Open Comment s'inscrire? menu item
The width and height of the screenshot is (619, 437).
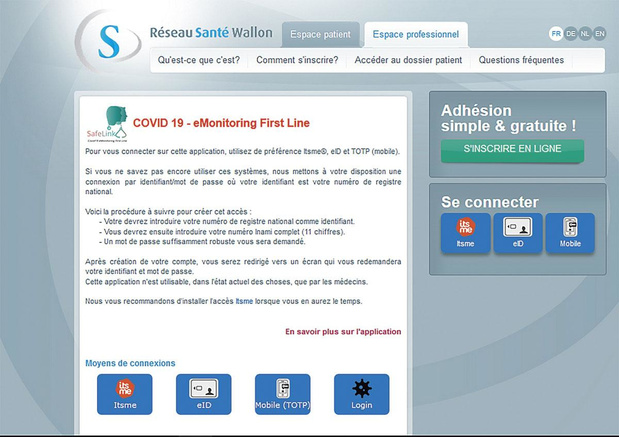(297, 60)
